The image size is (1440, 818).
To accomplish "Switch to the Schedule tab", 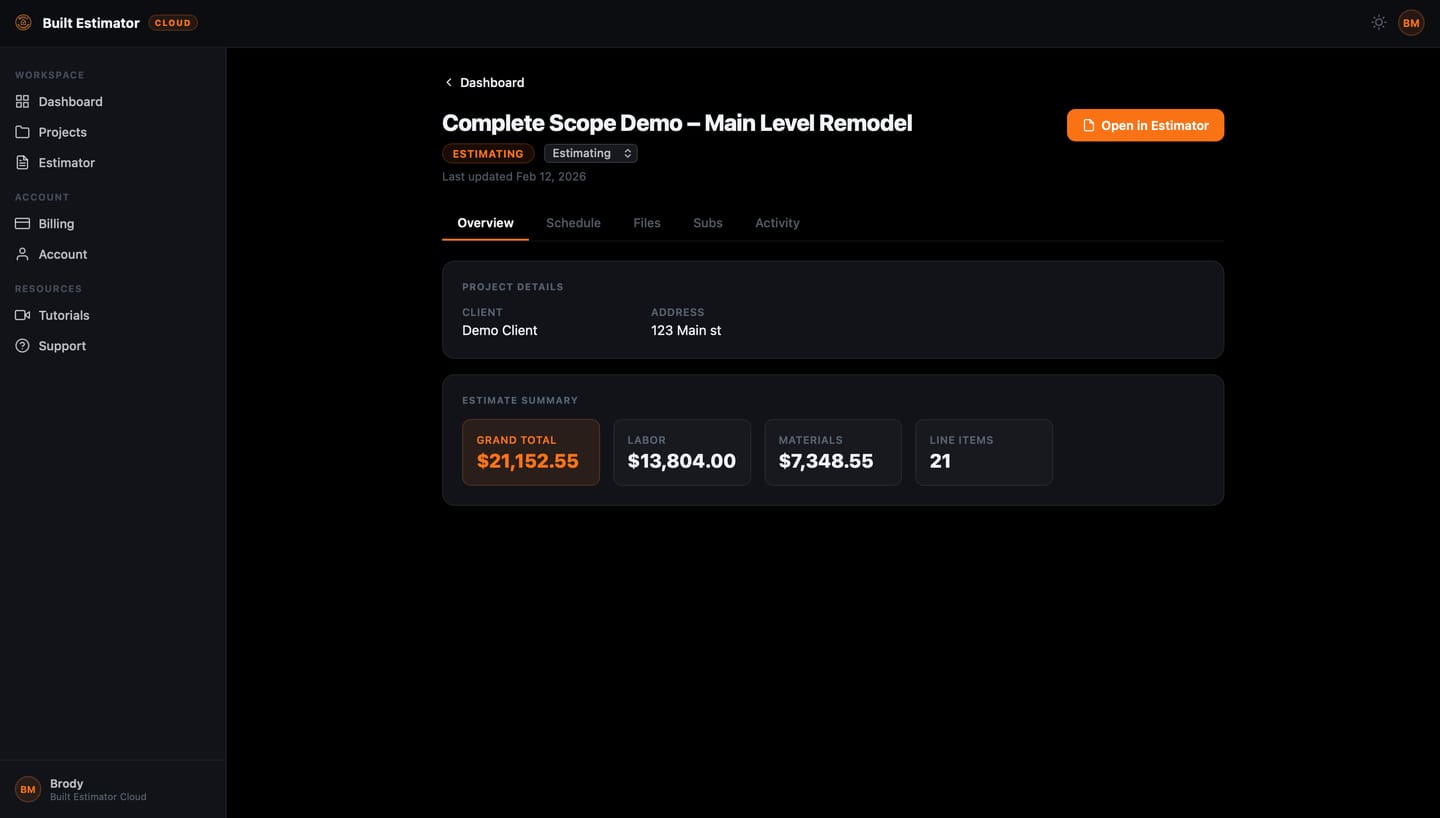I will pos(573,223).
